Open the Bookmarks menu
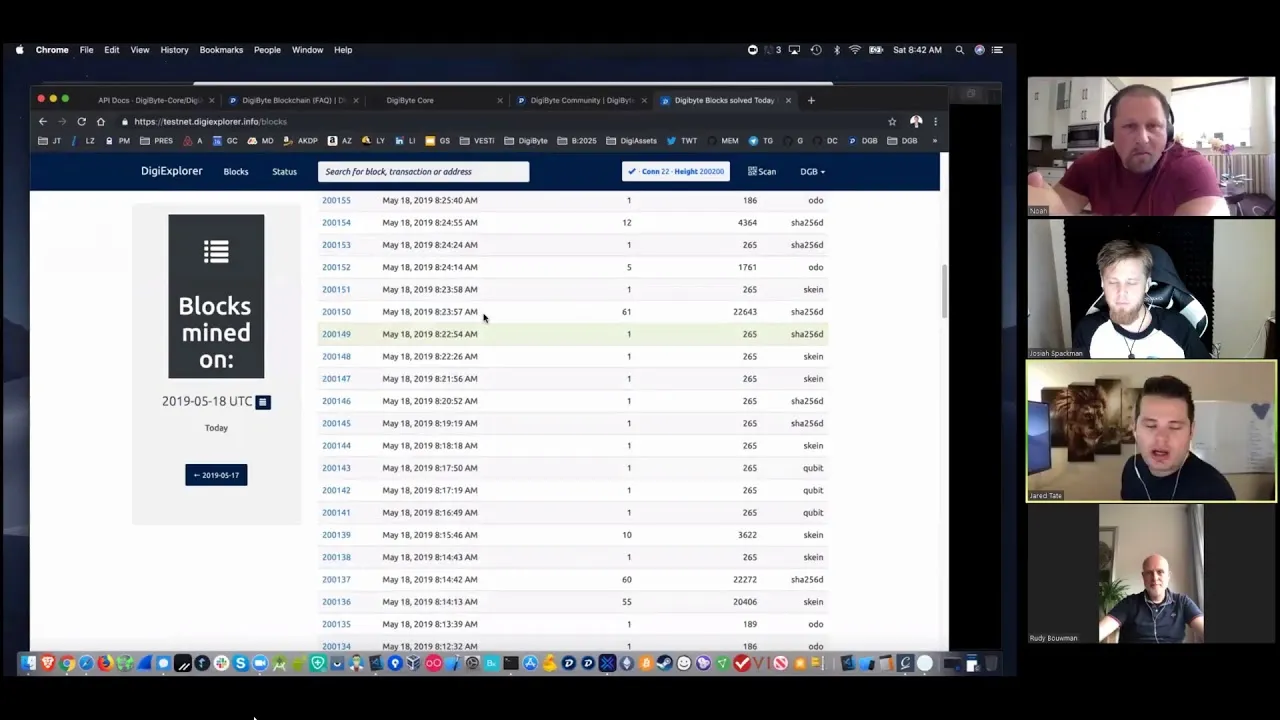Image resolution: width=1280 pixels, height=720 pixels. pos(221,50)
